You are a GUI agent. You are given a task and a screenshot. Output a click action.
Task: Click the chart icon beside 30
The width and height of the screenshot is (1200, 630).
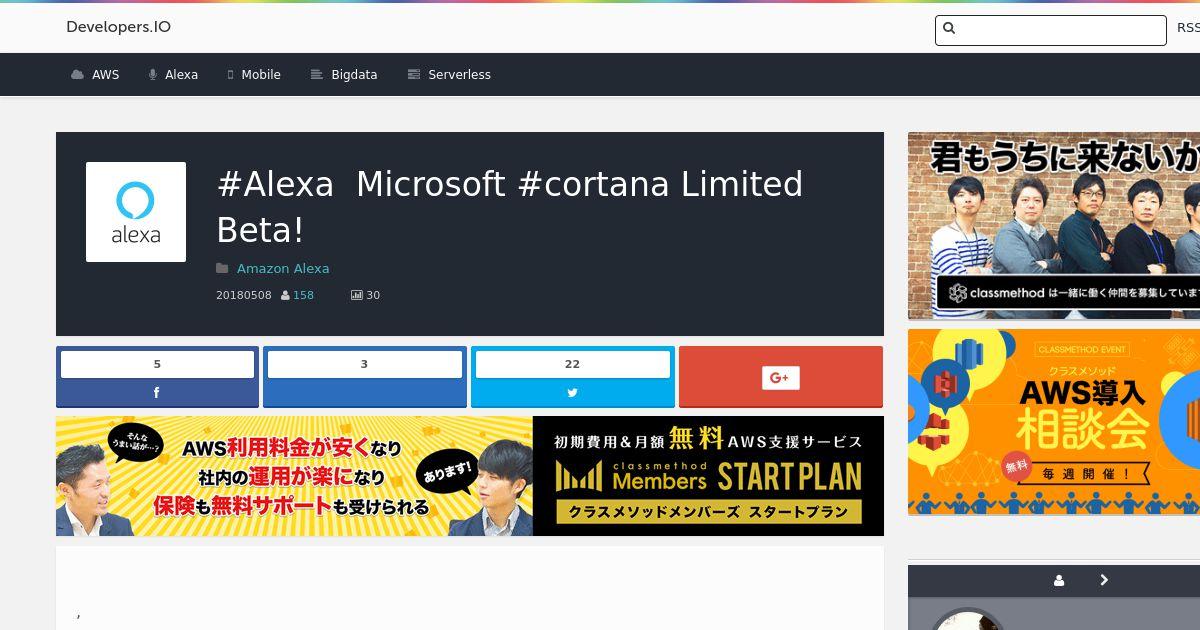tap(356, 295)
